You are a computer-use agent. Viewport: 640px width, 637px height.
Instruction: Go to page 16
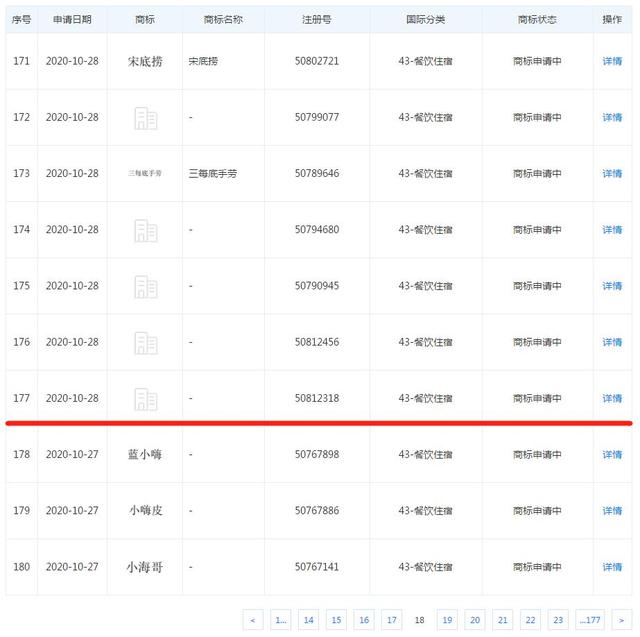coord(364,620)
